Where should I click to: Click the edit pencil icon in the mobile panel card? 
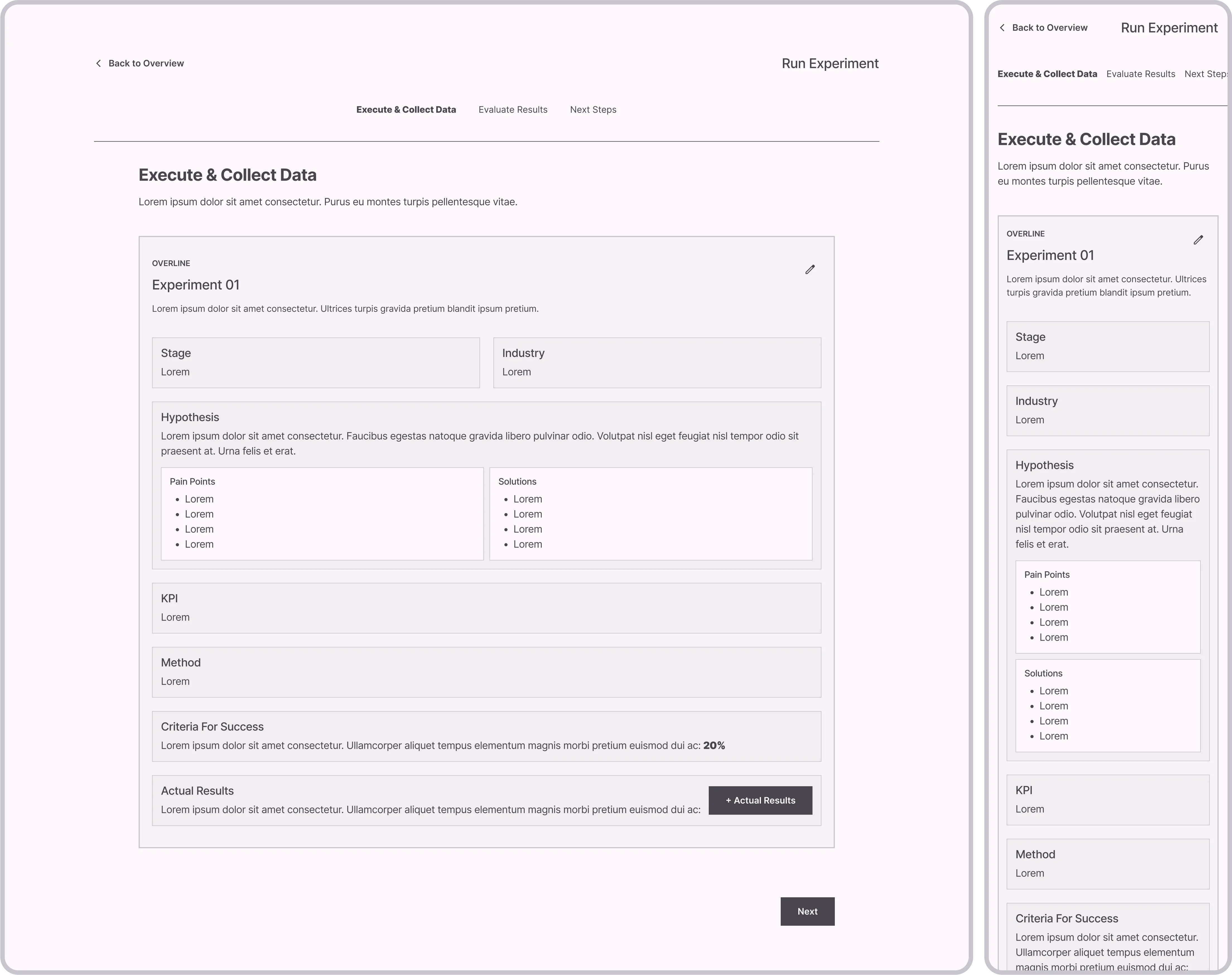pos(1198,240)
